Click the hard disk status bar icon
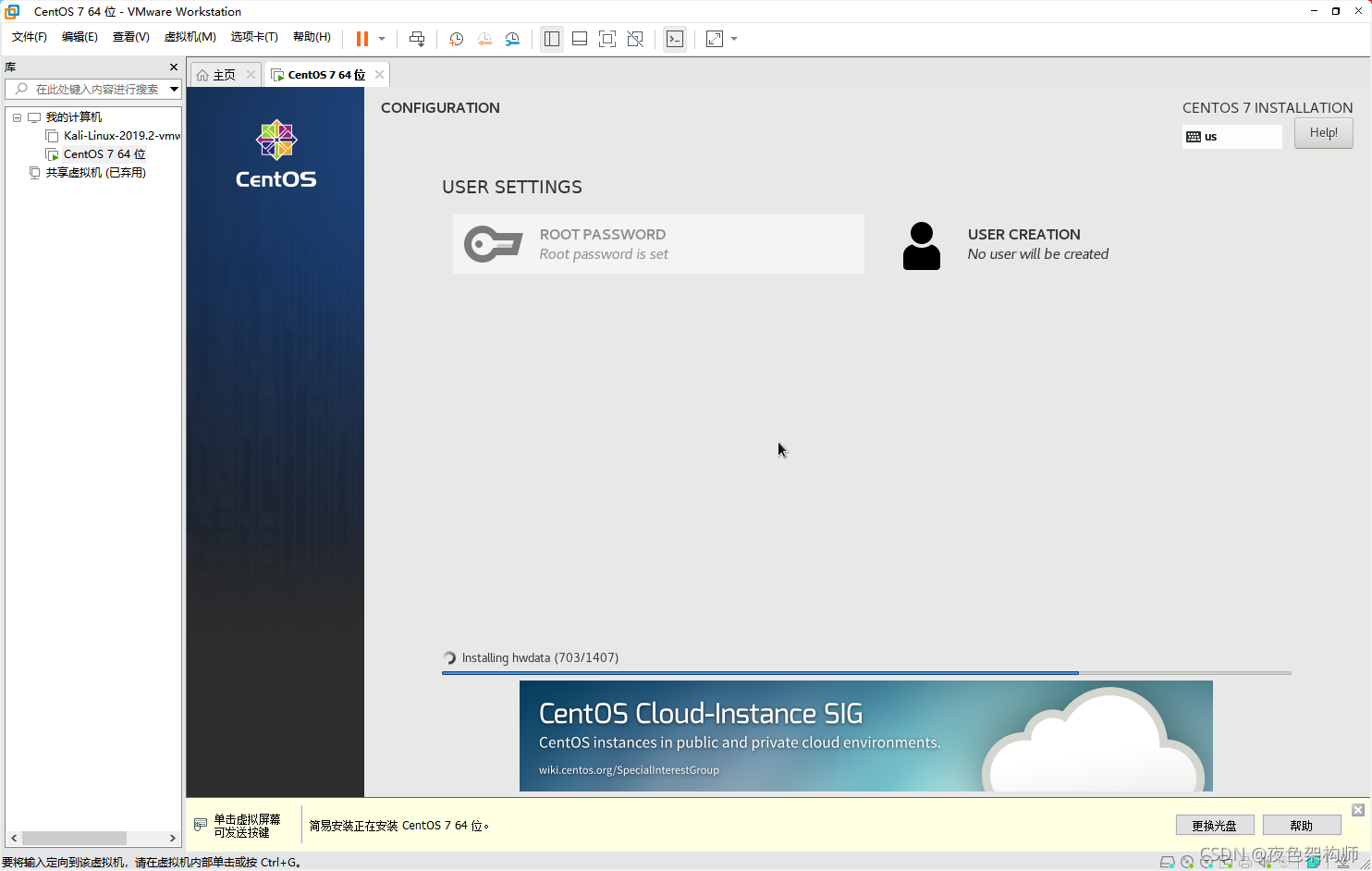The image size is (1372, 871). (x=1168, y=862)
